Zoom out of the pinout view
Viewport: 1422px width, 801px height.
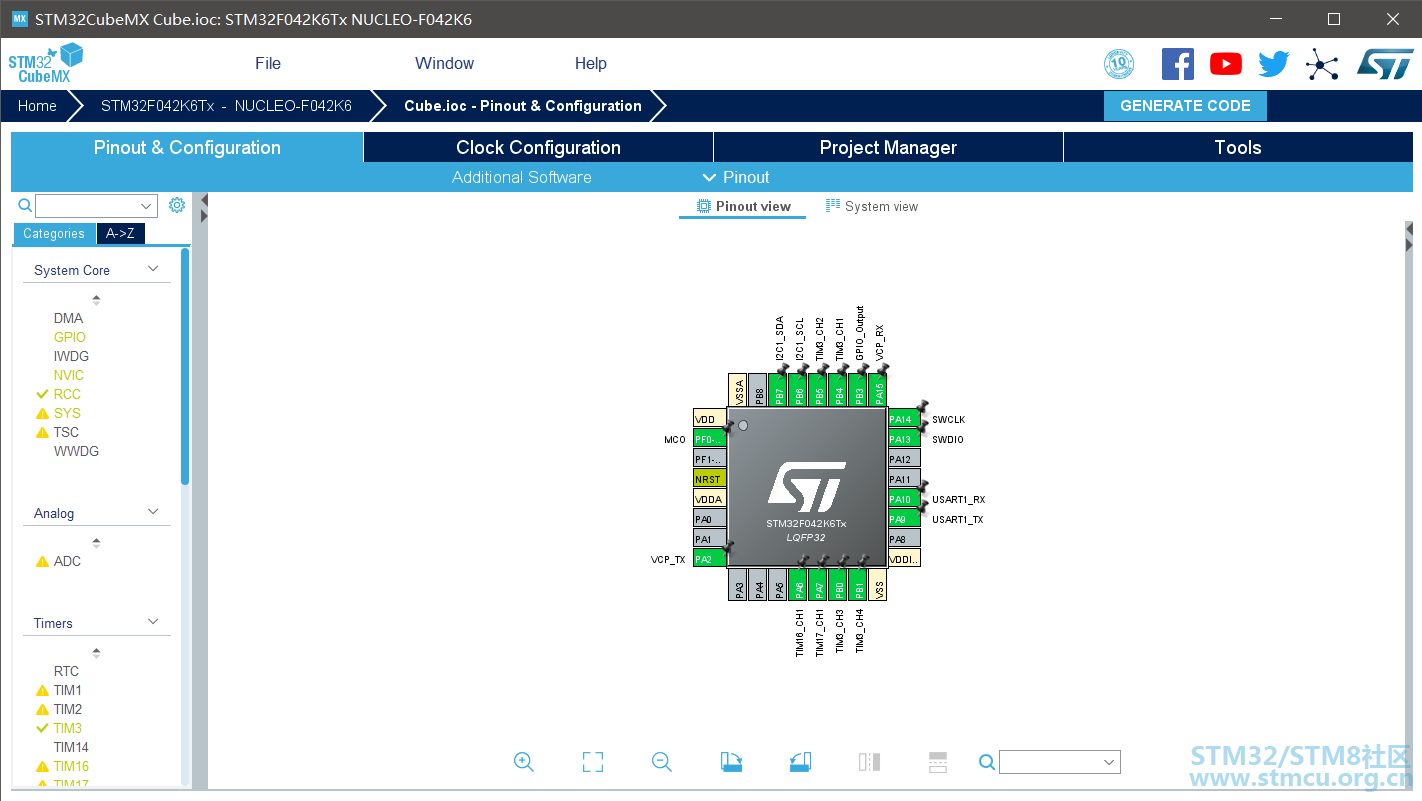tap(661, 762)
